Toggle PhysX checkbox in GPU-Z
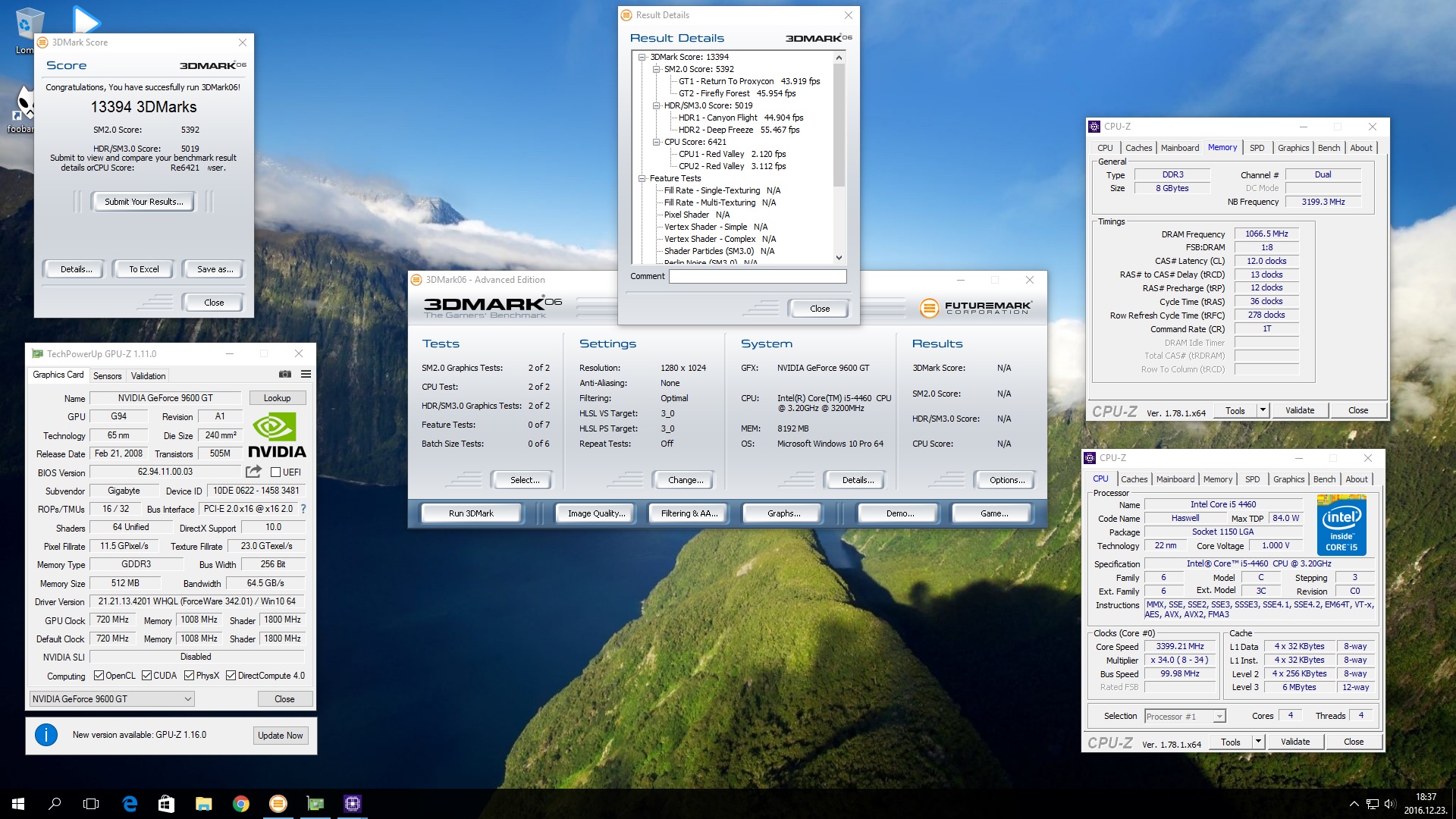This screenshot has height=819, width=1456. click(x=189, y=676)
